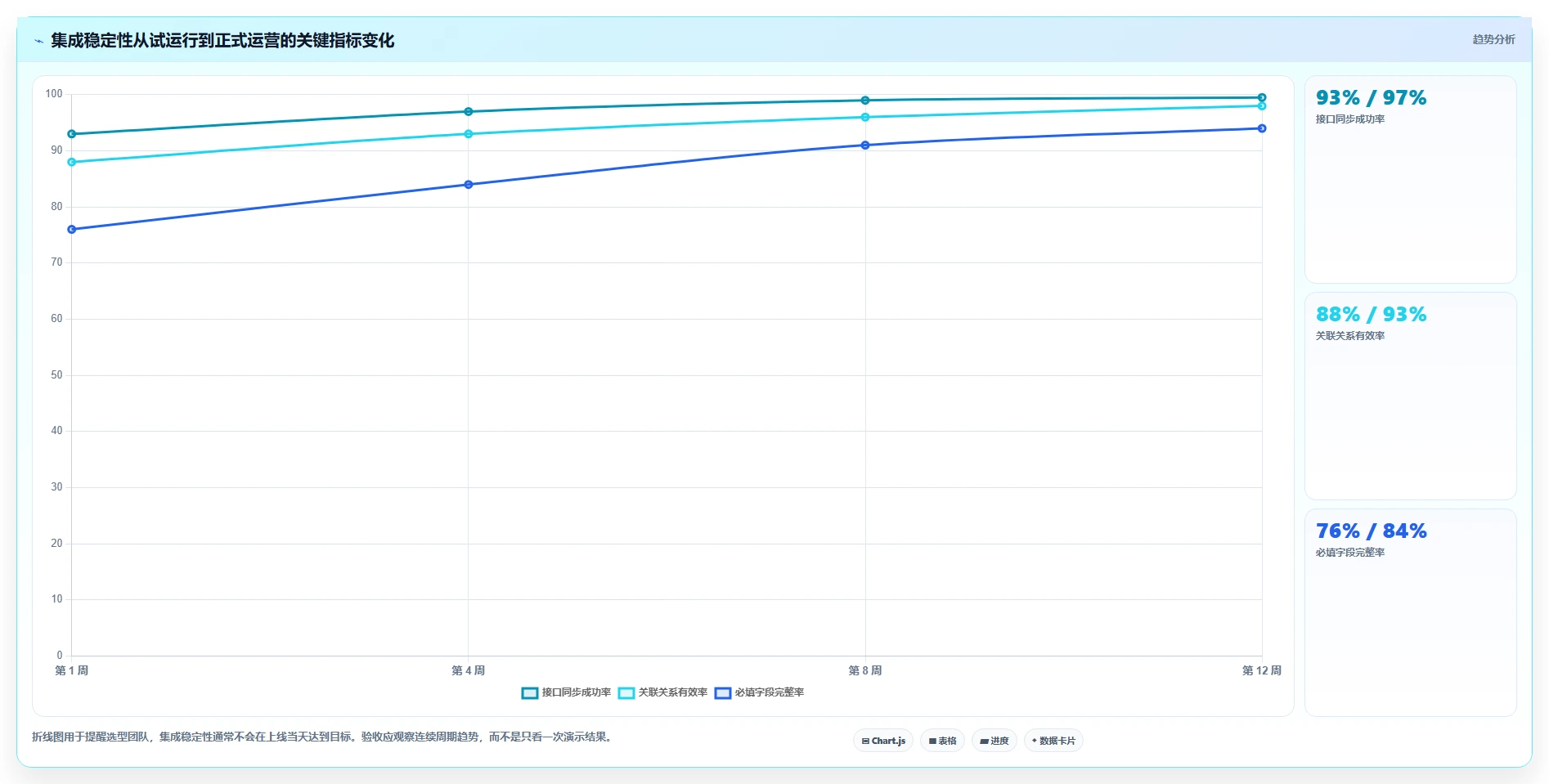Click the 趋势分析 label in header
The image size is (1549, 784).
1493,39
